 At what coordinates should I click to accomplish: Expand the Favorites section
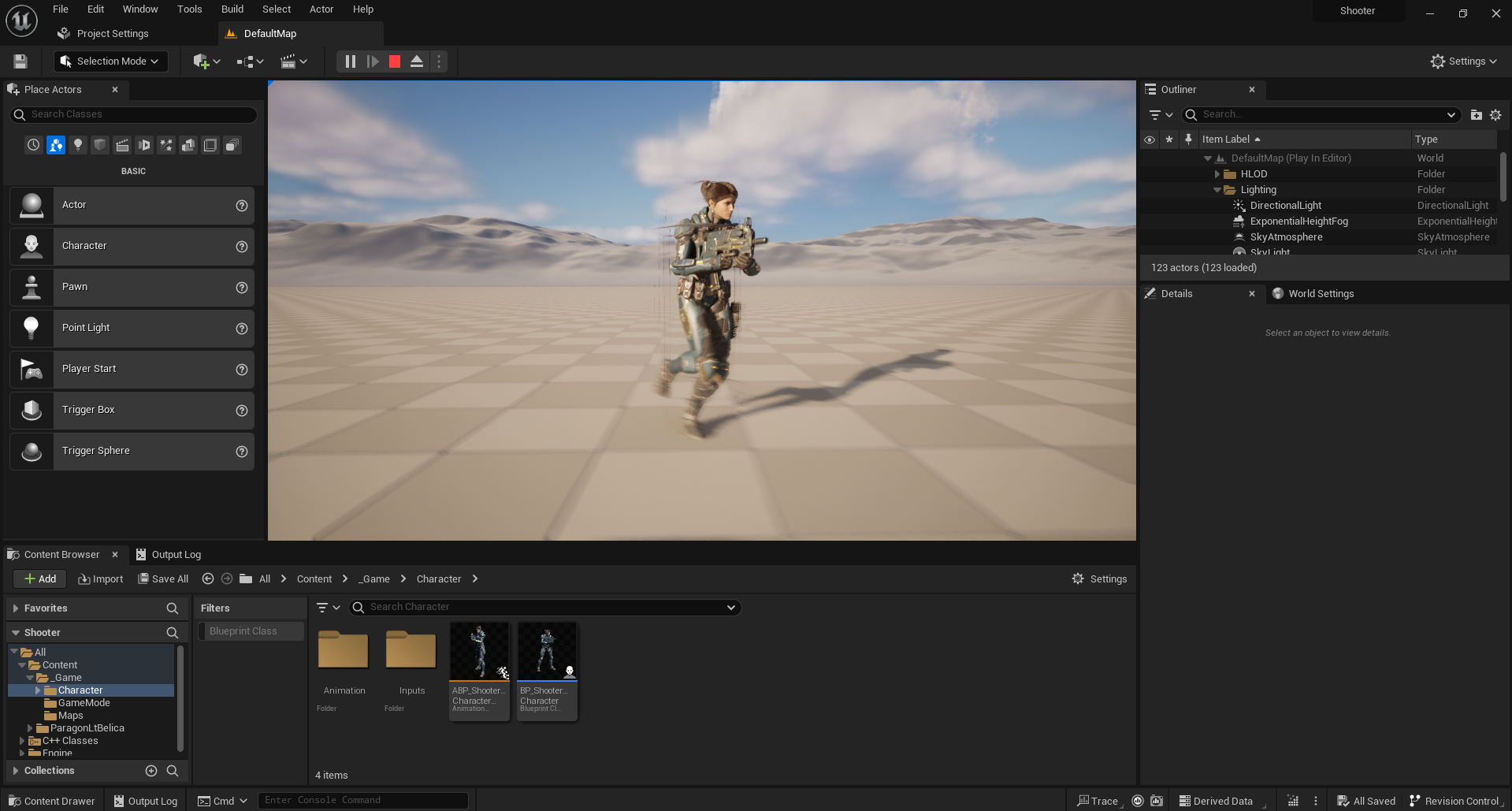[x=16, y=608]
